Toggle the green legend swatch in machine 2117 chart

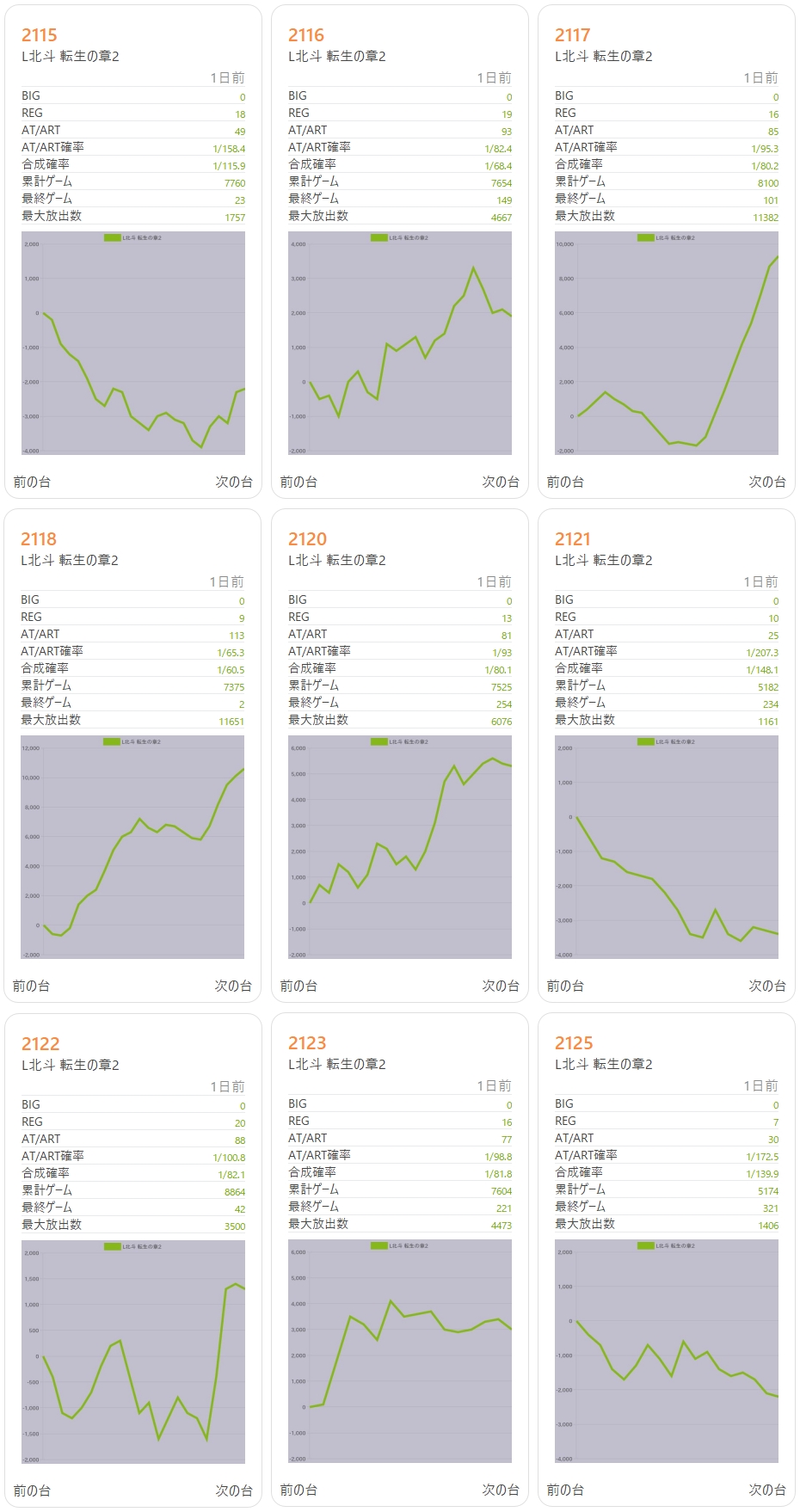point(646,237)
